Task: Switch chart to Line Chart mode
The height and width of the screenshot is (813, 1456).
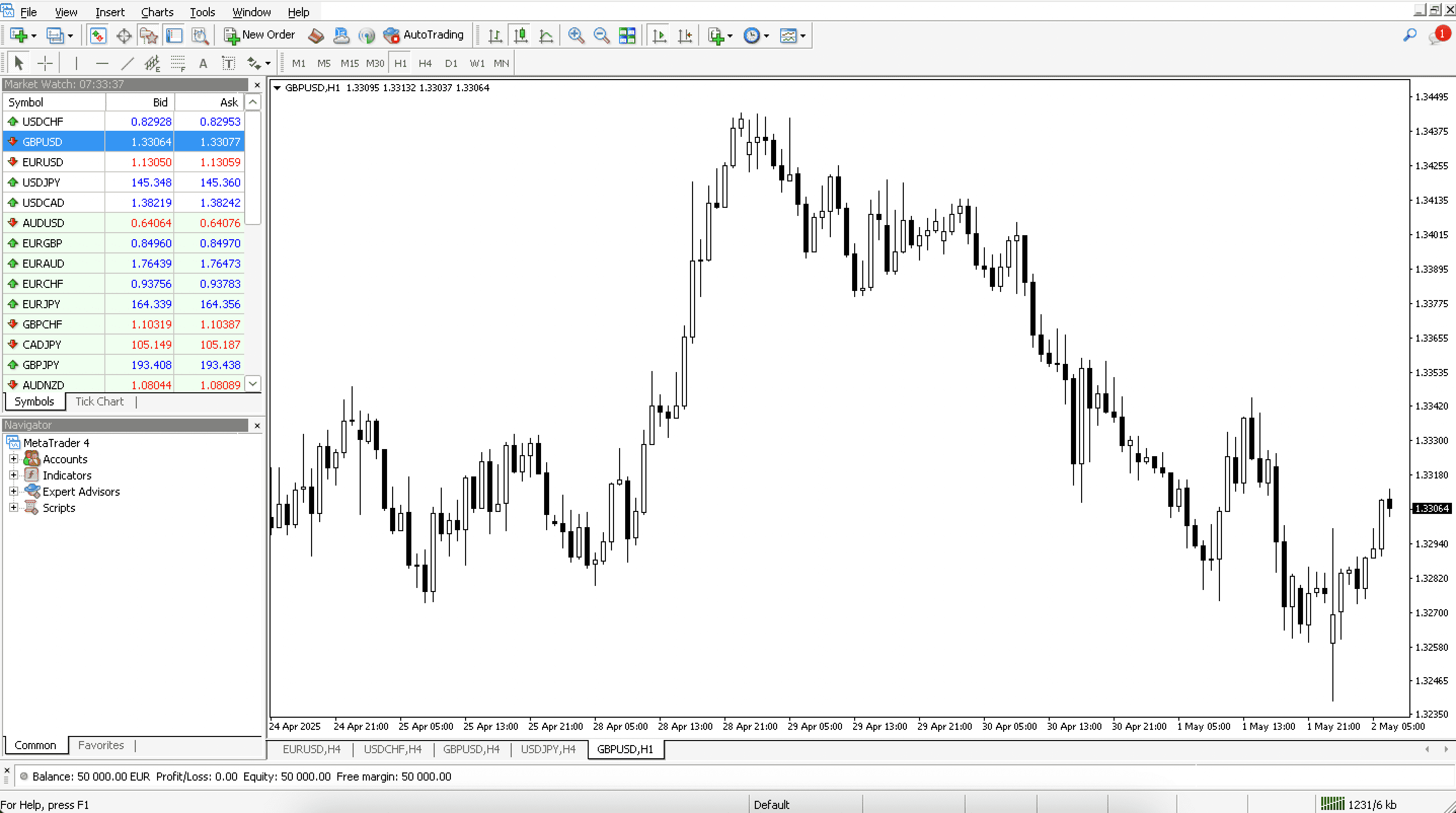Action: 546,35
